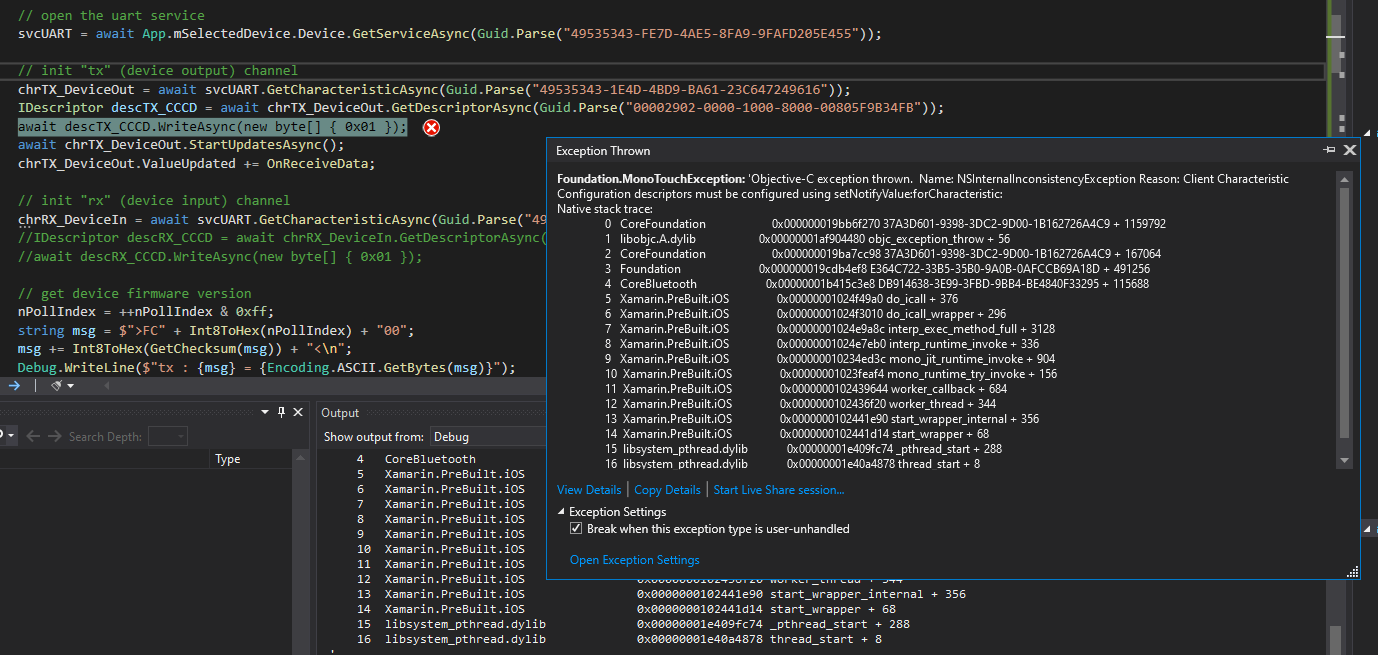Click the blue forward arrow icon

13,385
